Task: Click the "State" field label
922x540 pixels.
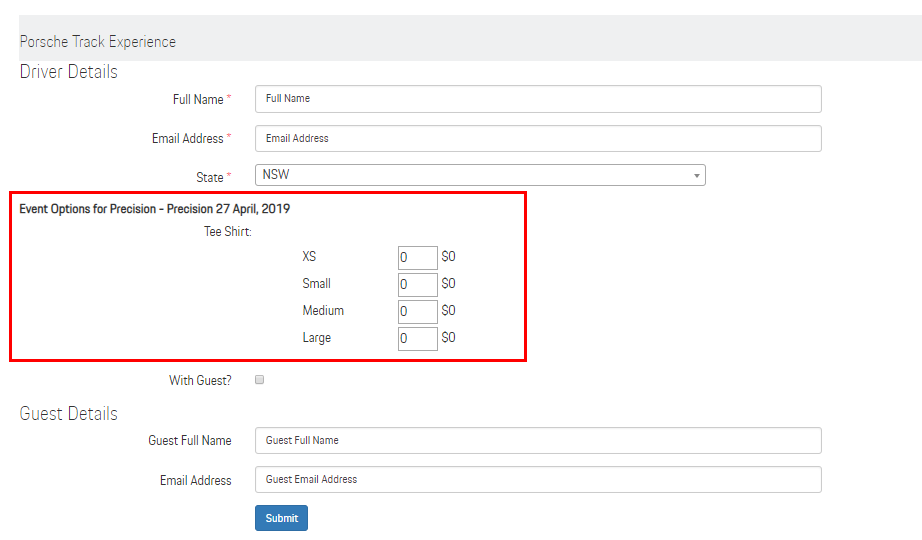Action: coord(209,177)
